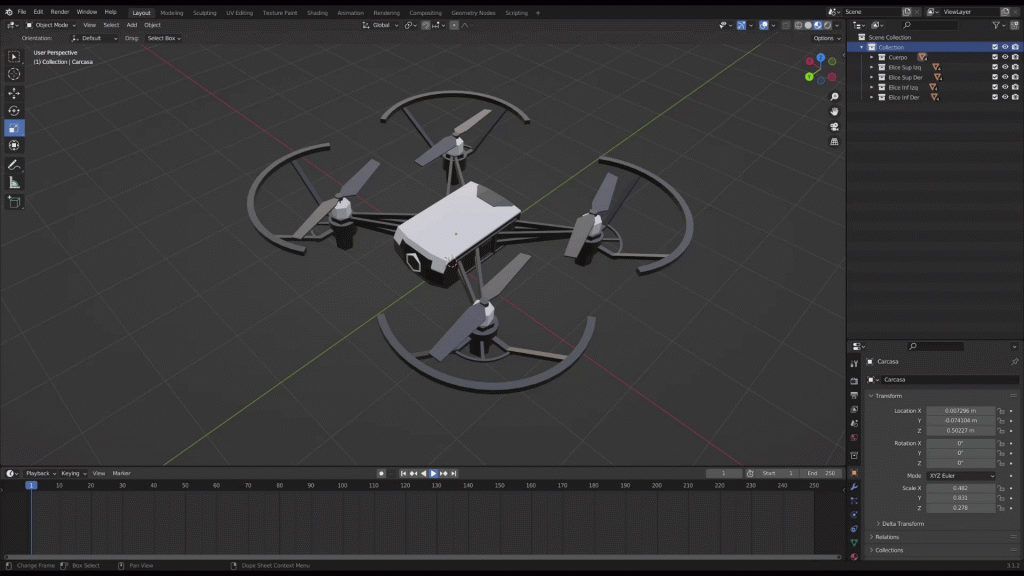The image size is (1024, 576).
Task: Select the Move tool in the viewport toolbar
Action: click(x=14, y=93)
